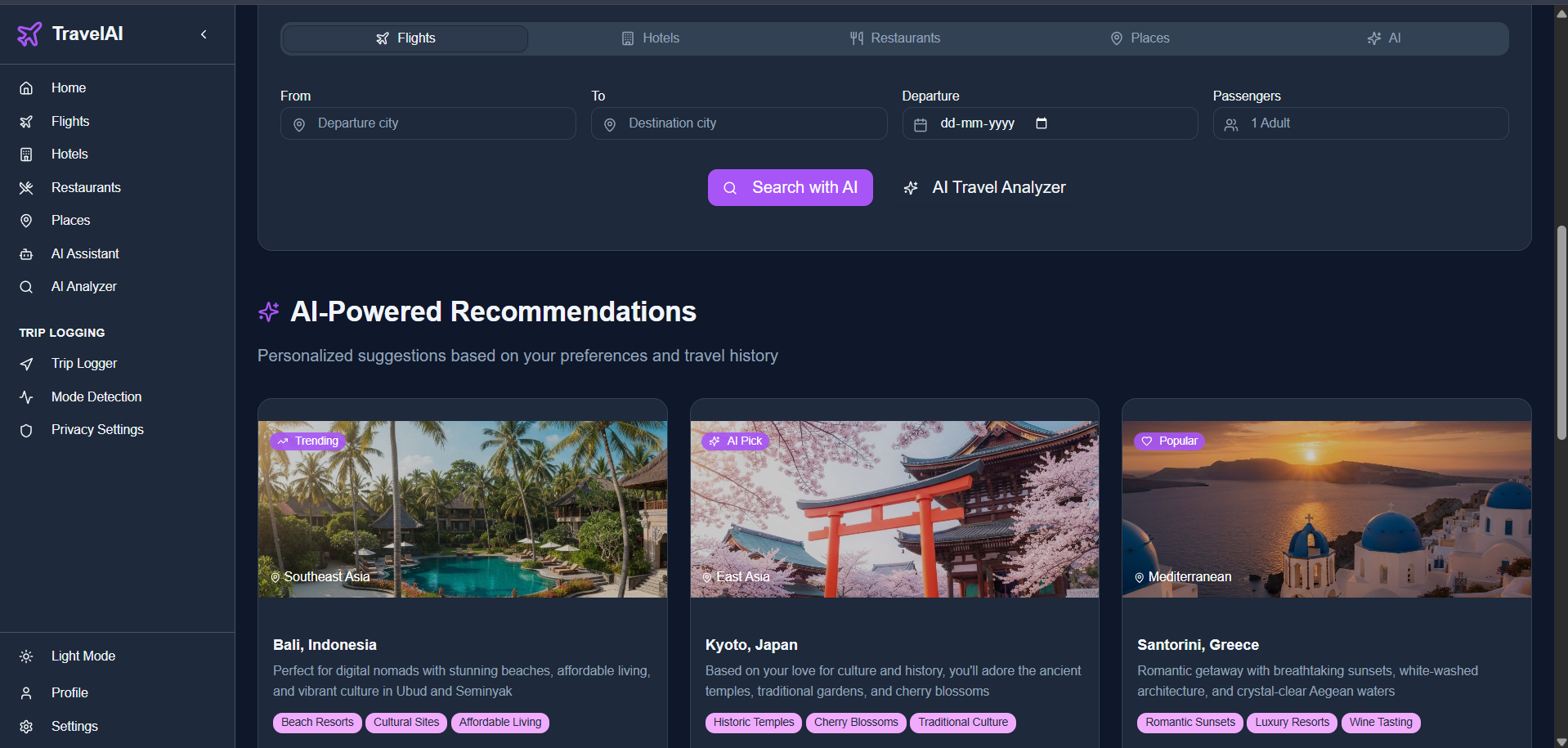Viewport: 1568px width, 748px height.
Task: Select the Beach Resorts tag
Action: click(x=317, y=723)
